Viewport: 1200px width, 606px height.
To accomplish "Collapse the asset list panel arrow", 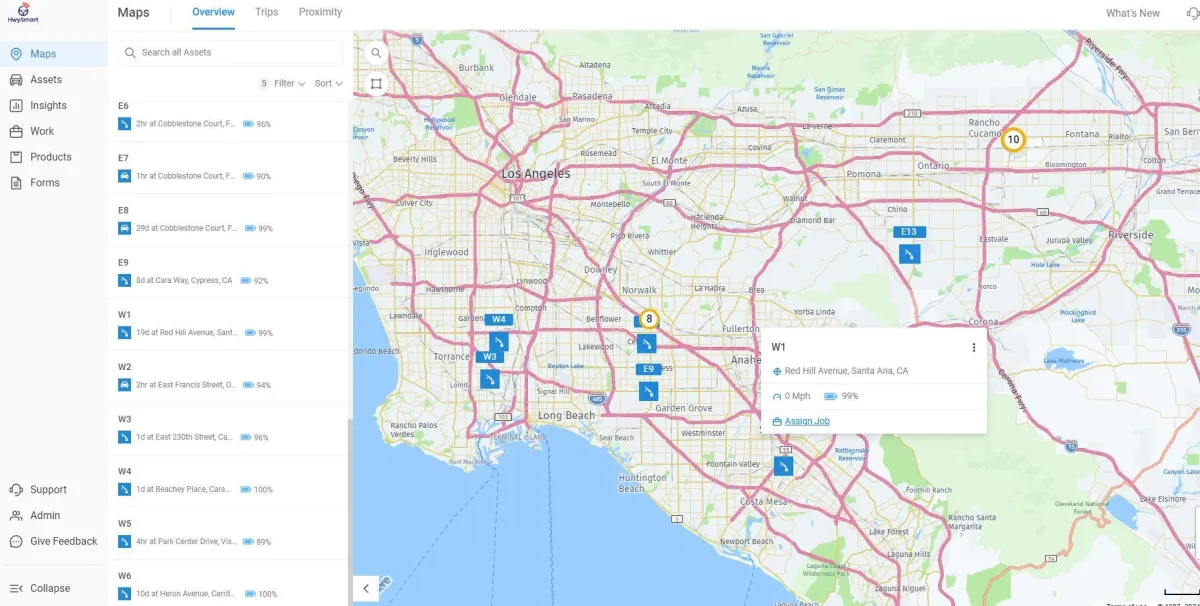I will coord(366,588).
